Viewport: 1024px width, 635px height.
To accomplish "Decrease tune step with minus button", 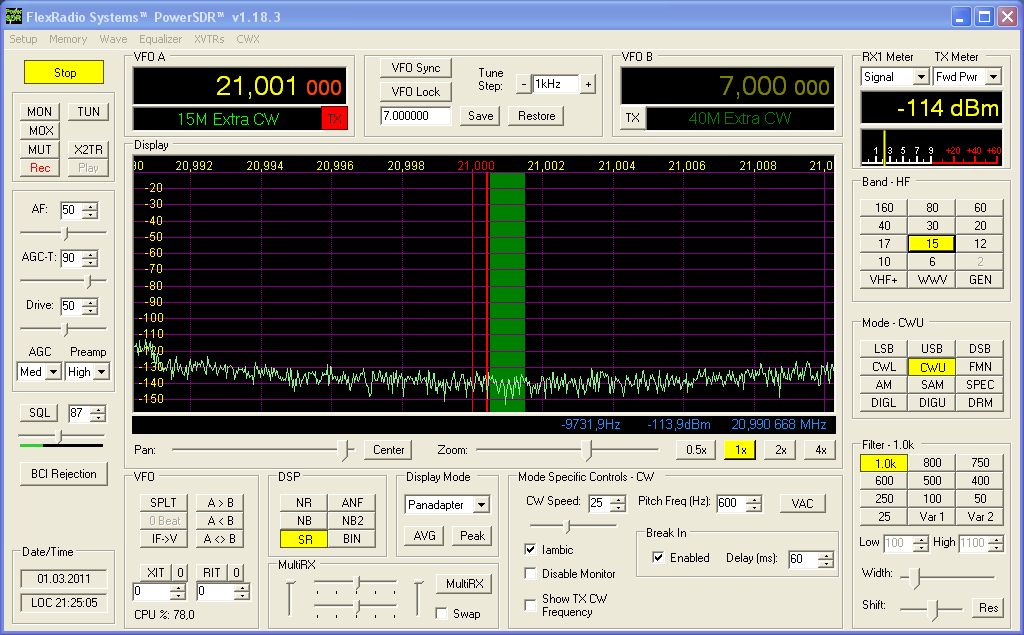I will click(523, 84).
